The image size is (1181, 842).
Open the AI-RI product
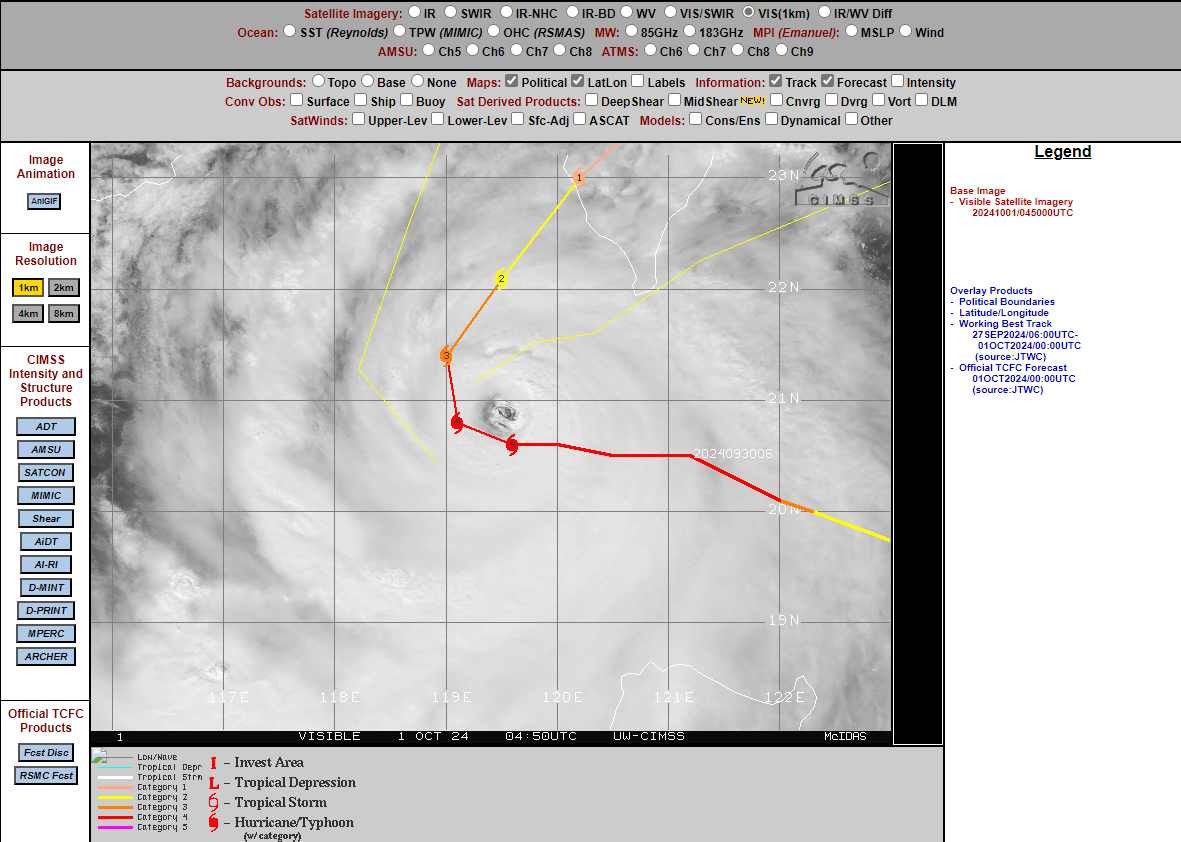(x=46, y=564)
